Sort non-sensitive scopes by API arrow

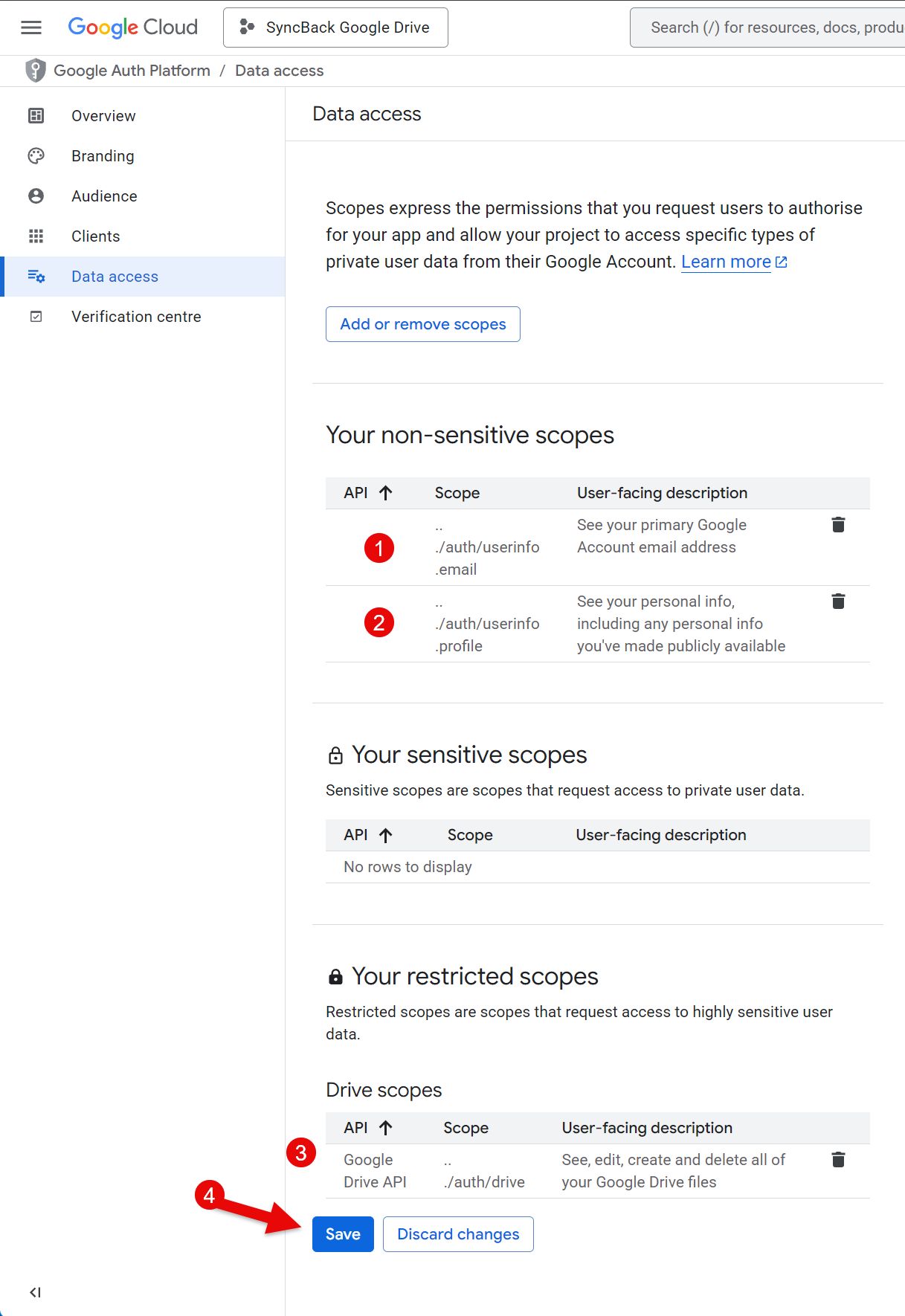(385, 493)
